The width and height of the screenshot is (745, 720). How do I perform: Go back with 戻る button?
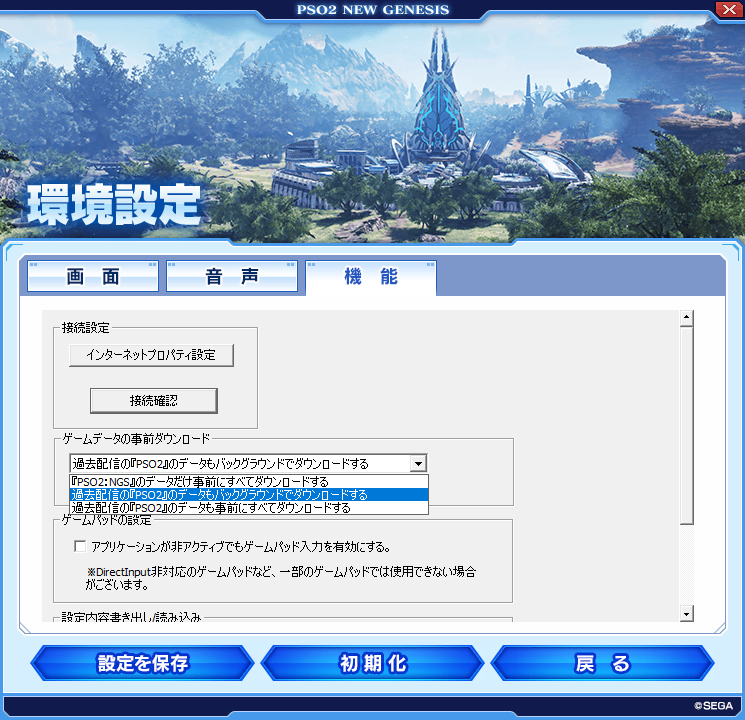[602, 663]
